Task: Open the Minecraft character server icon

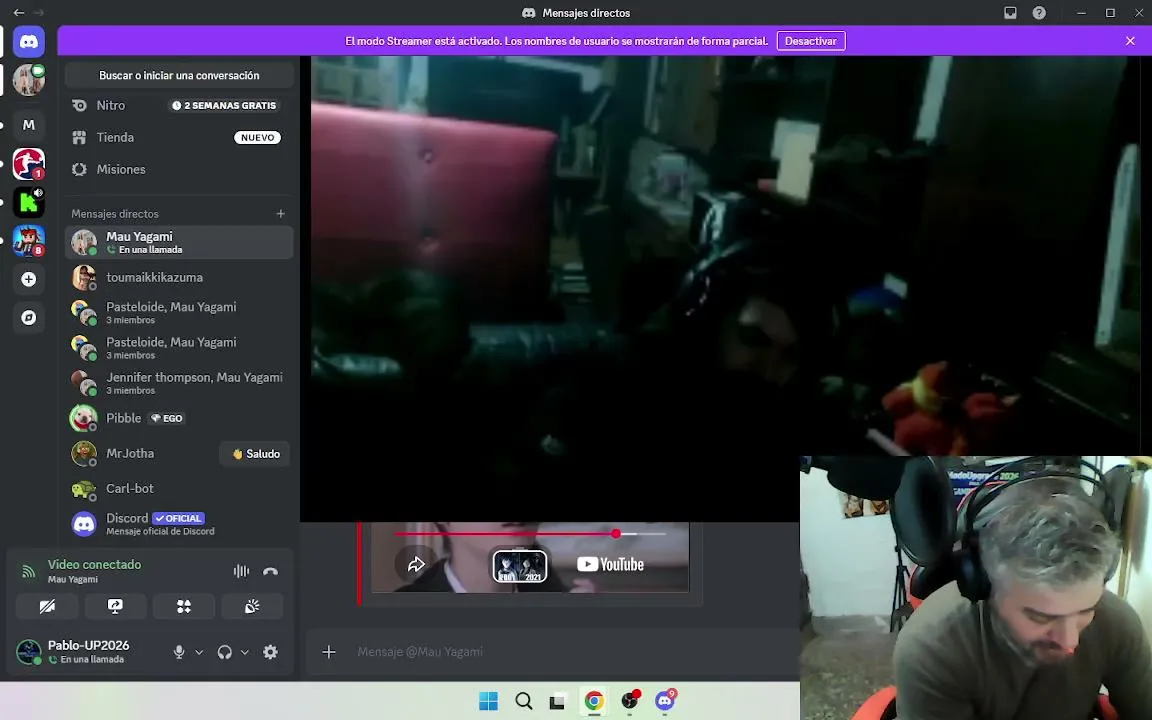Action: [x=29, y=240]
